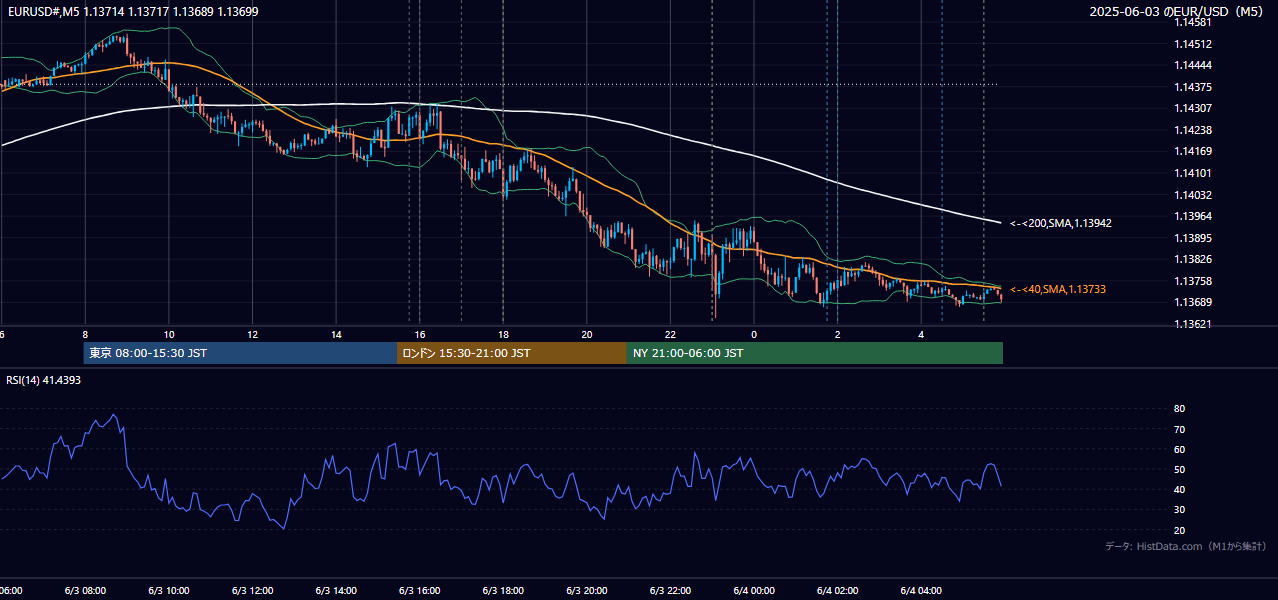This screenshot has width=1278, height=600.
Task: Click the RSI(14) 41.4393 label
Action: click(x=44, y=380)
